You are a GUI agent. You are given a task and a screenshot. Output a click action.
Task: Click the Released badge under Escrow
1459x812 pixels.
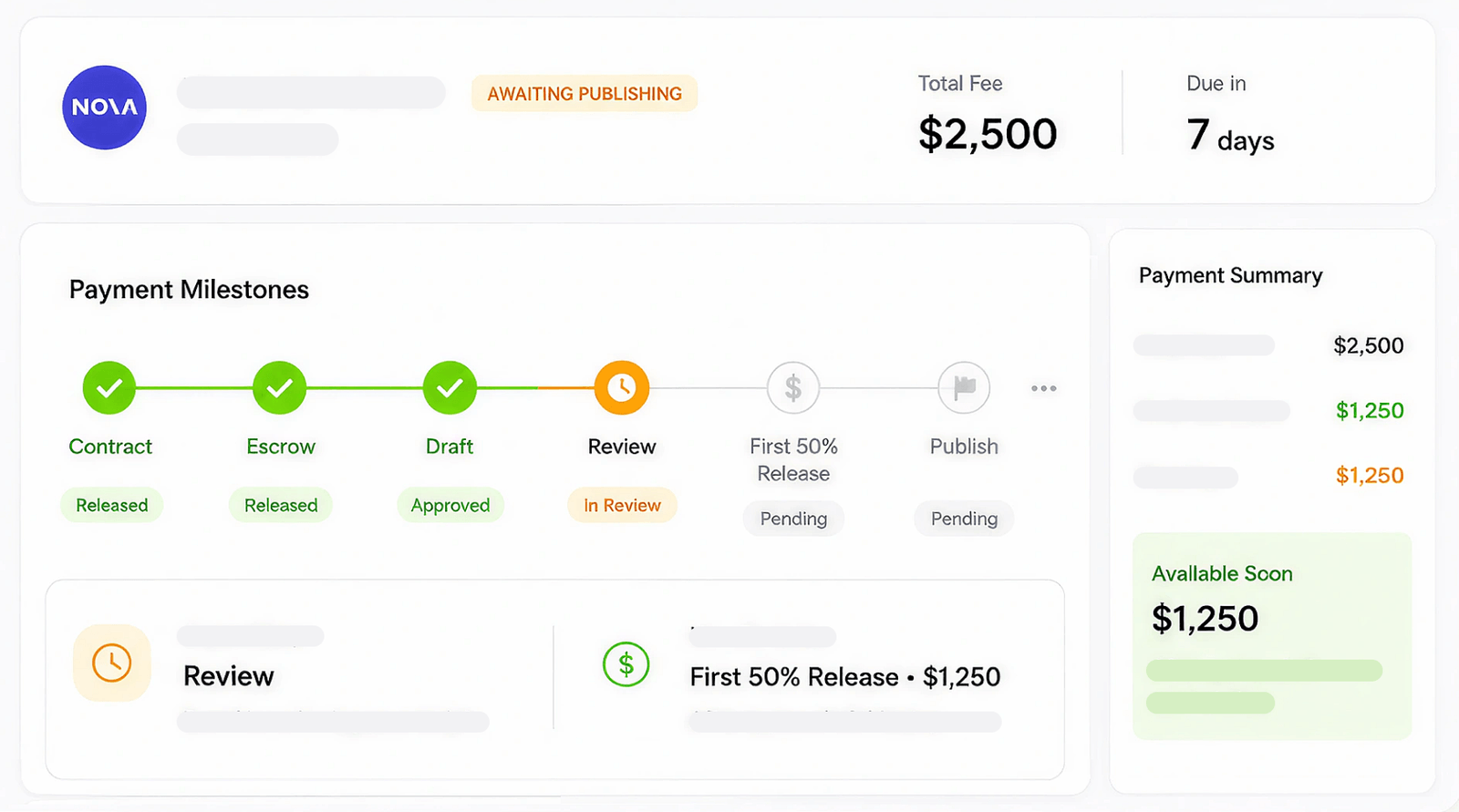pos(281,505)
